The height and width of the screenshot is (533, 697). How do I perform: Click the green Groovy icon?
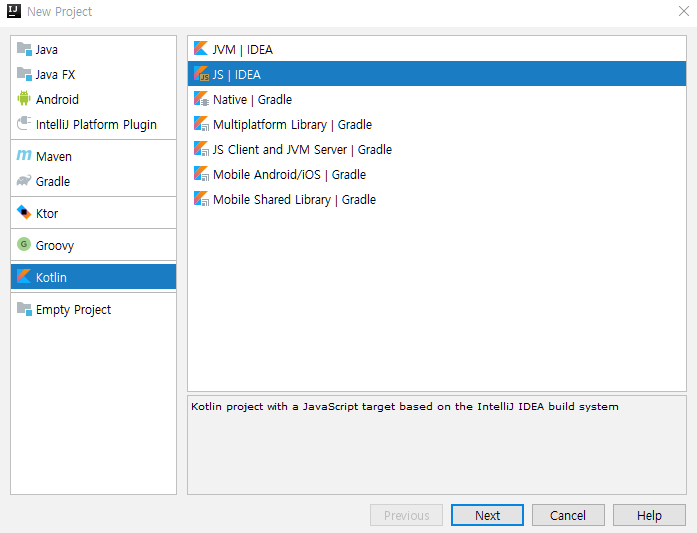[x=24, y=245]
